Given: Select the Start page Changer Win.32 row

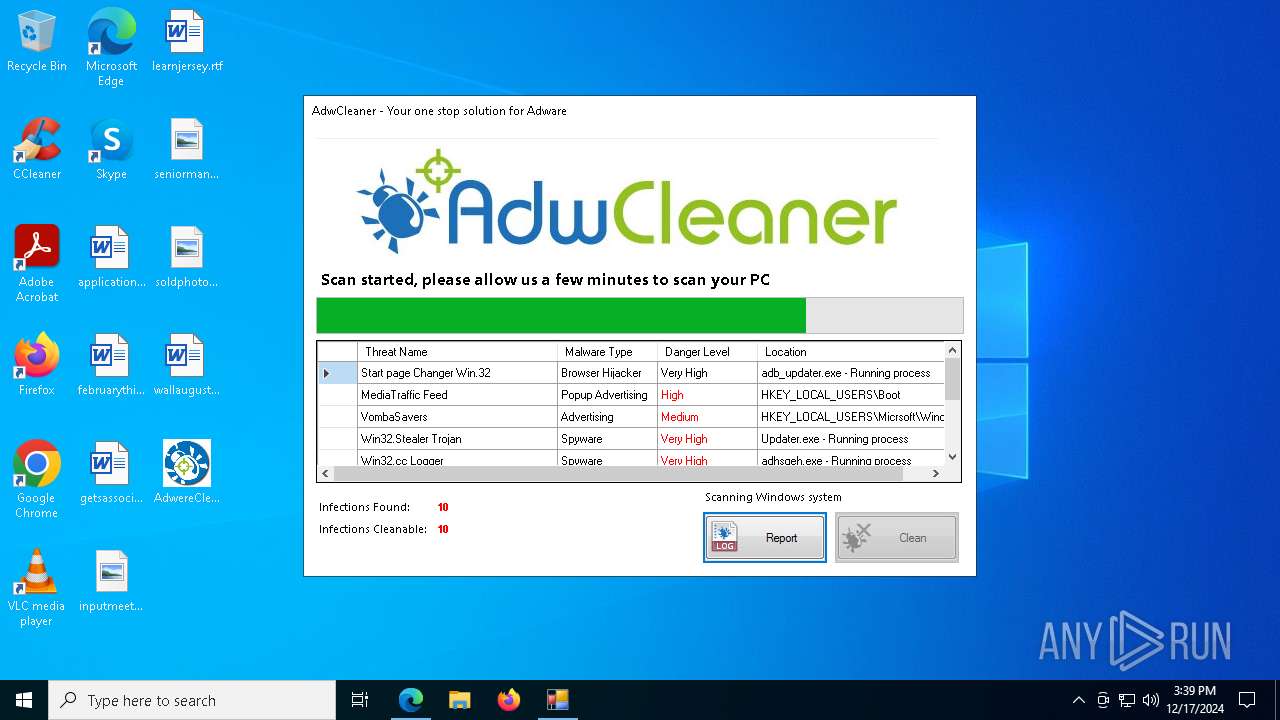Looking at the screenshot, I should click(x=631, y=373).
